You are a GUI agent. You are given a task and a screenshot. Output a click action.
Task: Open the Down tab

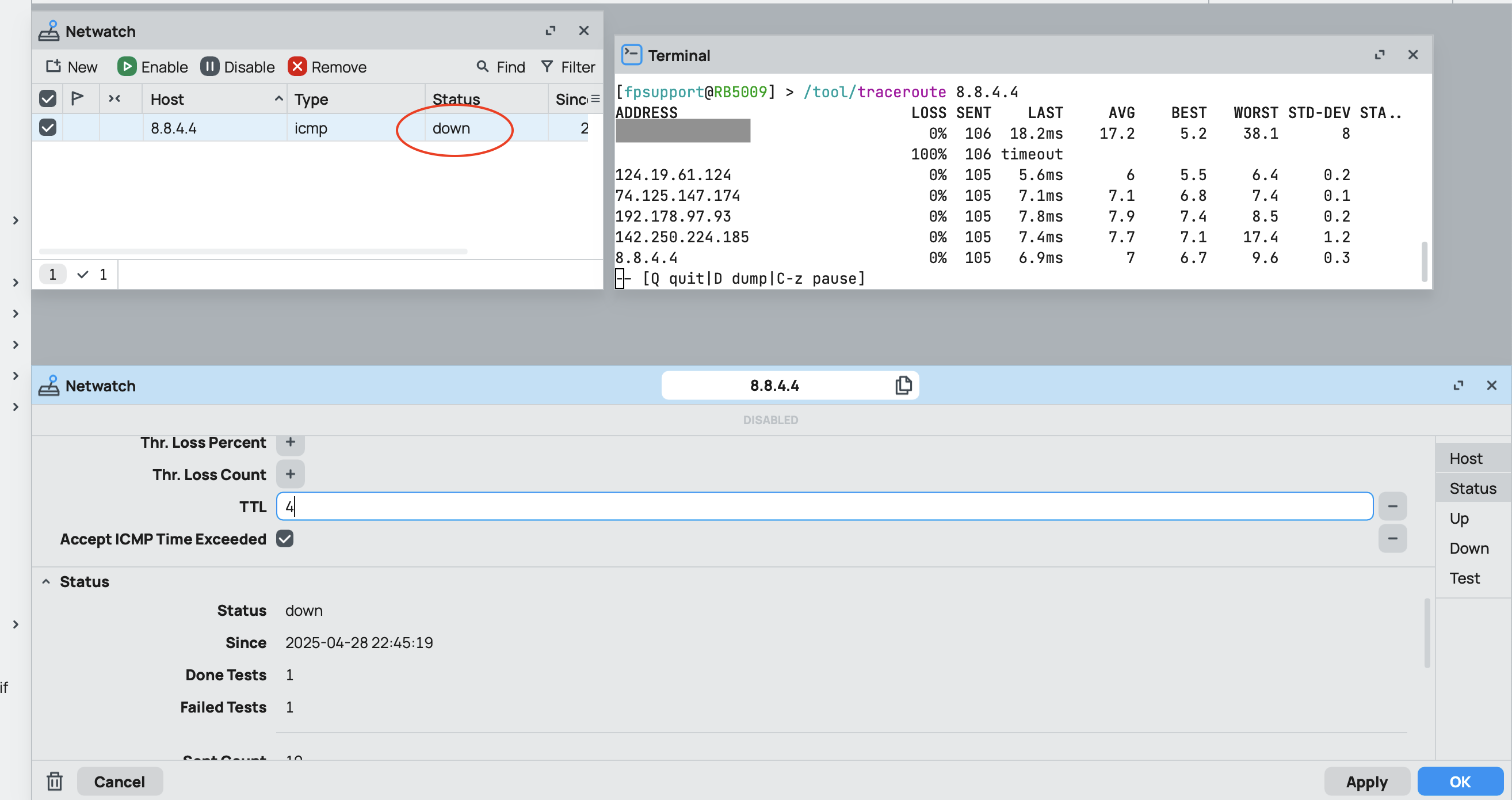tap(1468, 548)
